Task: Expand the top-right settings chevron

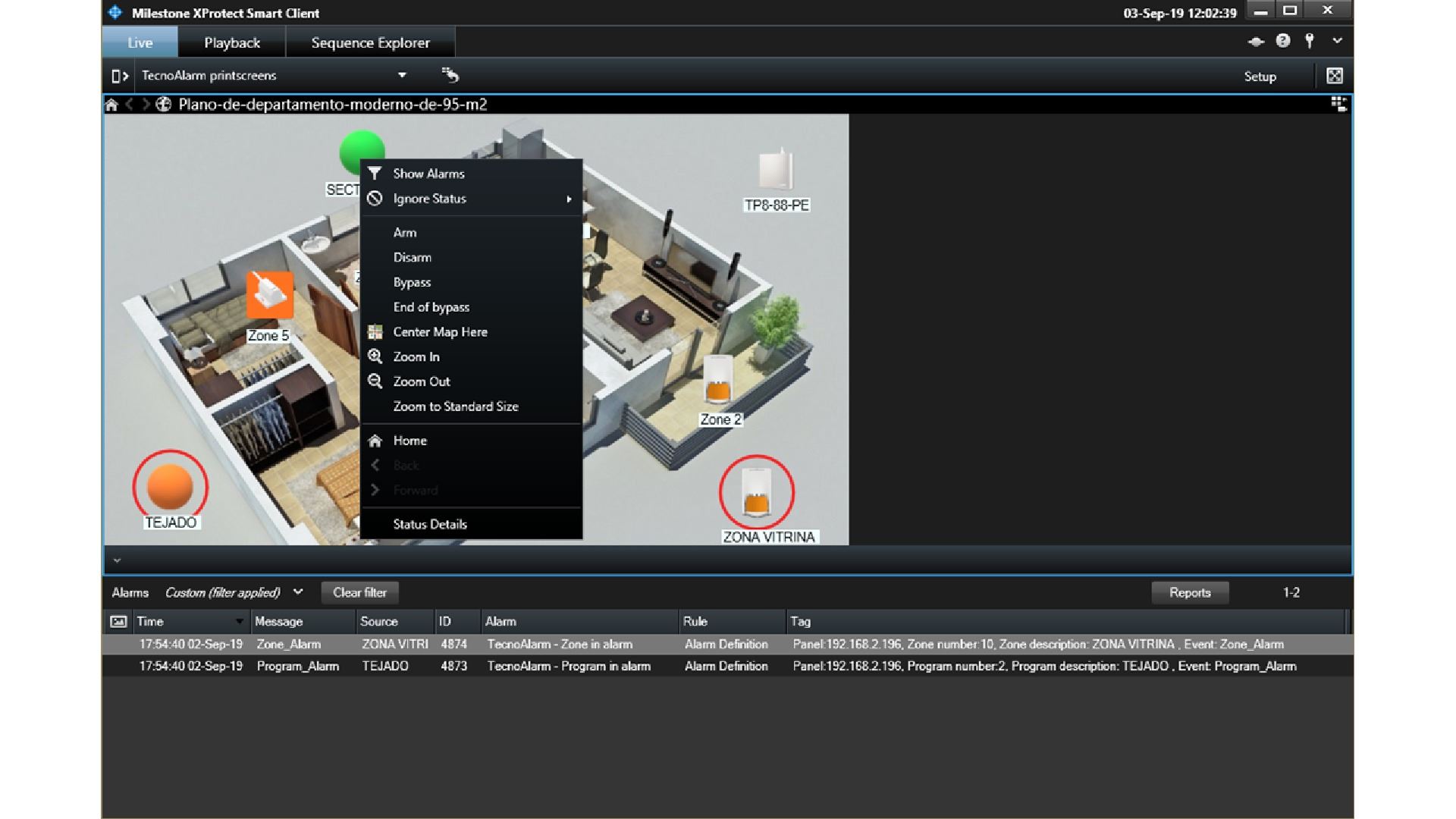Action: click(x=1338, y=41)
